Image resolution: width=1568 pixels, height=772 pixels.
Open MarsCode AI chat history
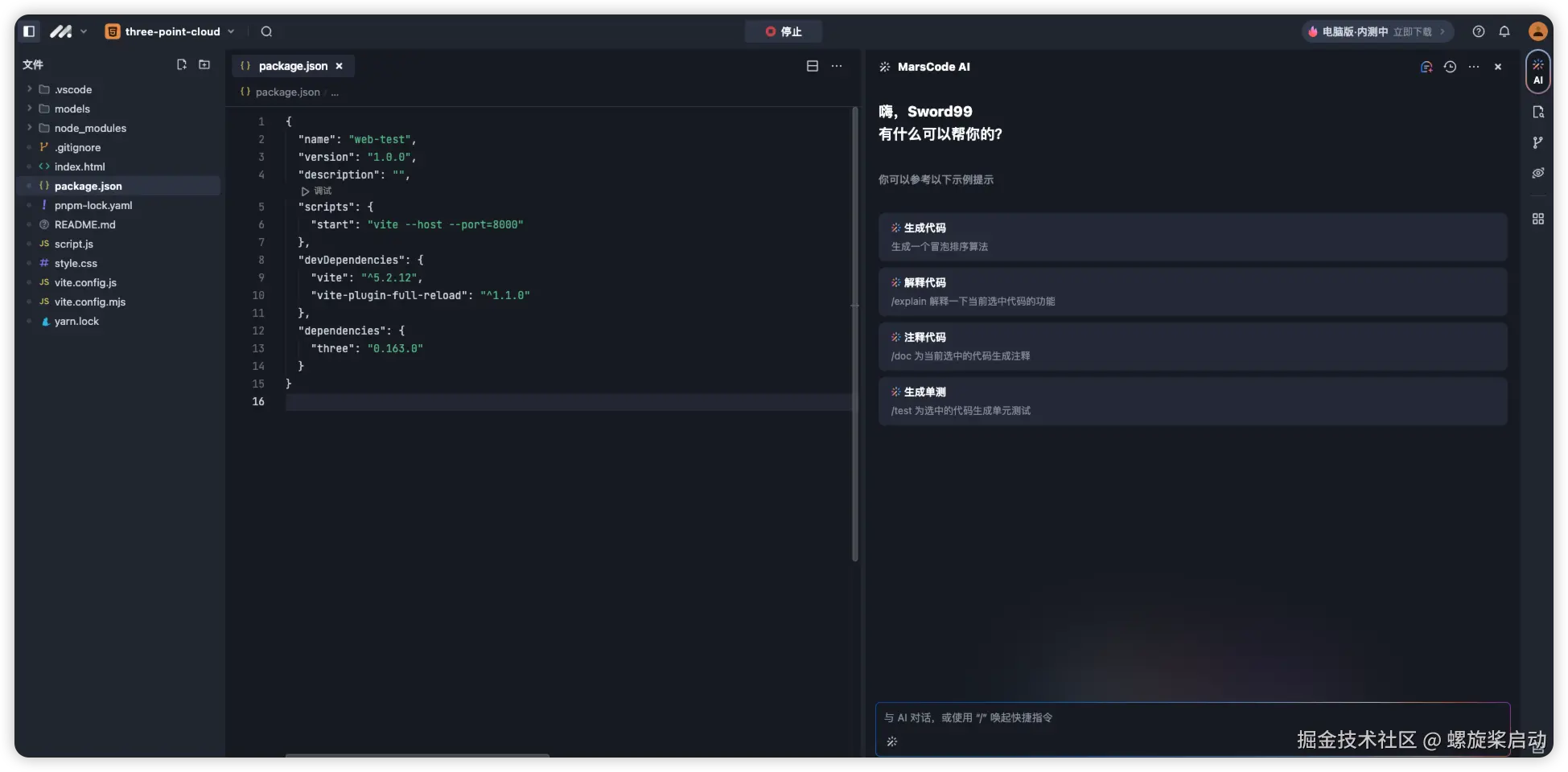[1450, 67]
